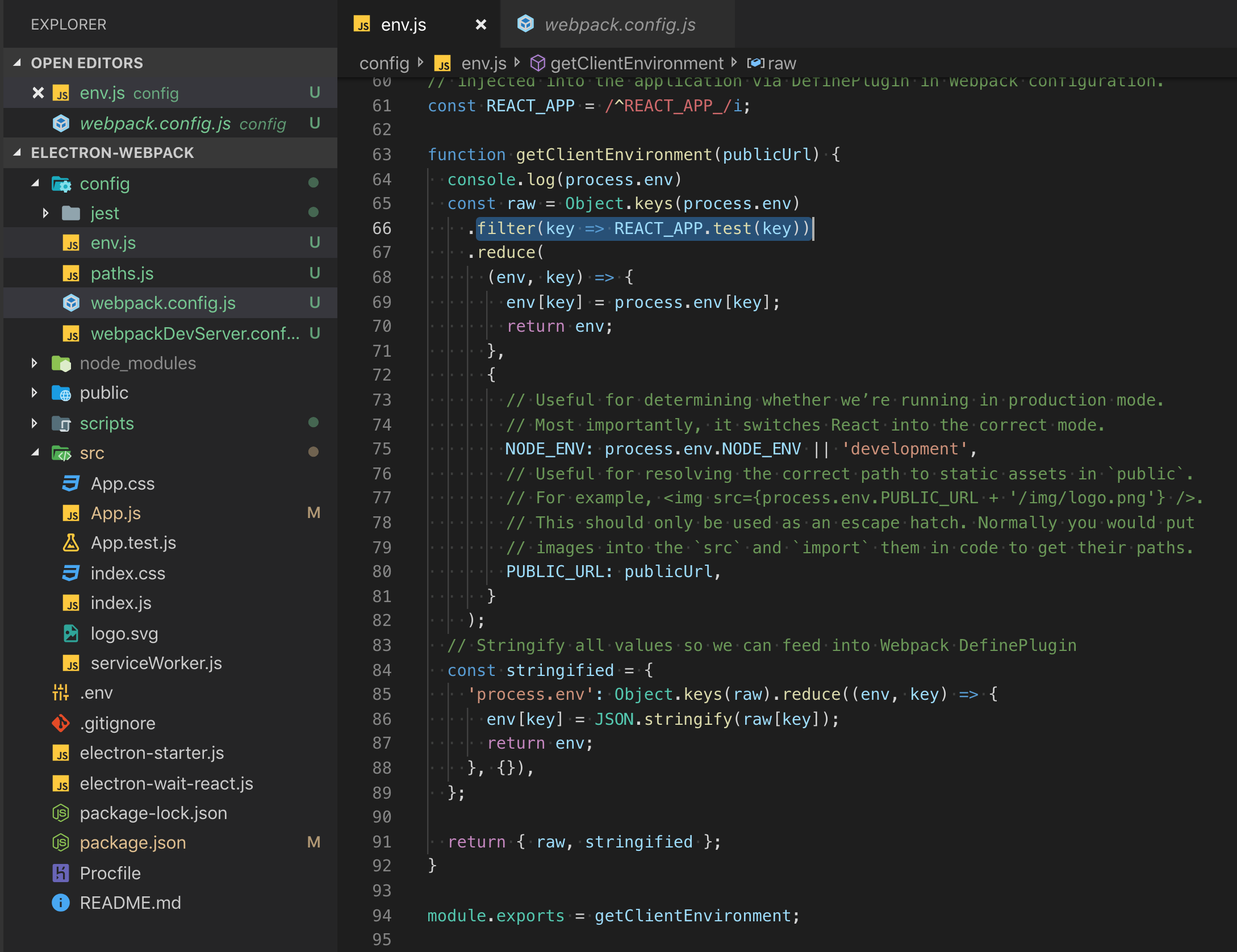Expand the jest folder arrow
This screenshot has height=952, width=1237.
tap(46, 213)
